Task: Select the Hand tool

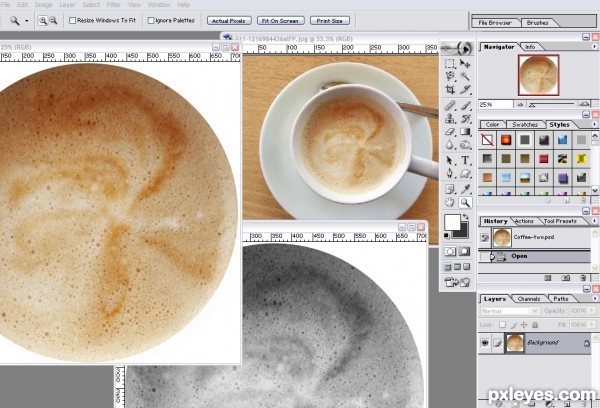Action: pos(450,202)
